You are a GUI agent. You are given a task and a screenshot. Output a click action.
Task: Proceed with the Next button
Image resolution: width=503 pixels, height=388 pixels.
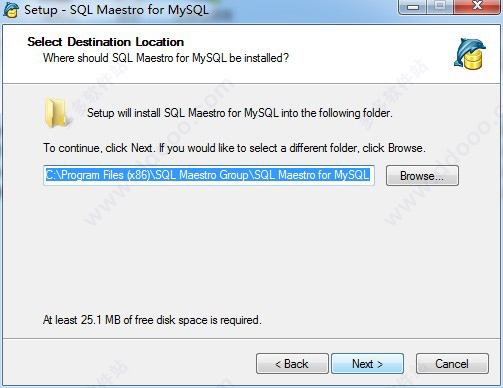pos(367,364)
